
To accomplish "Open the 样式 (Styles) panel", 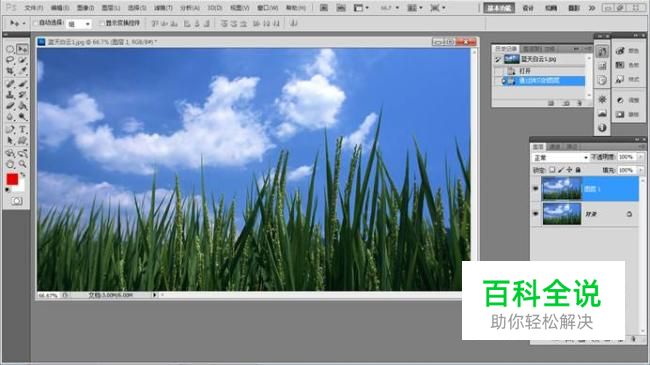I will tap(627, 79).
